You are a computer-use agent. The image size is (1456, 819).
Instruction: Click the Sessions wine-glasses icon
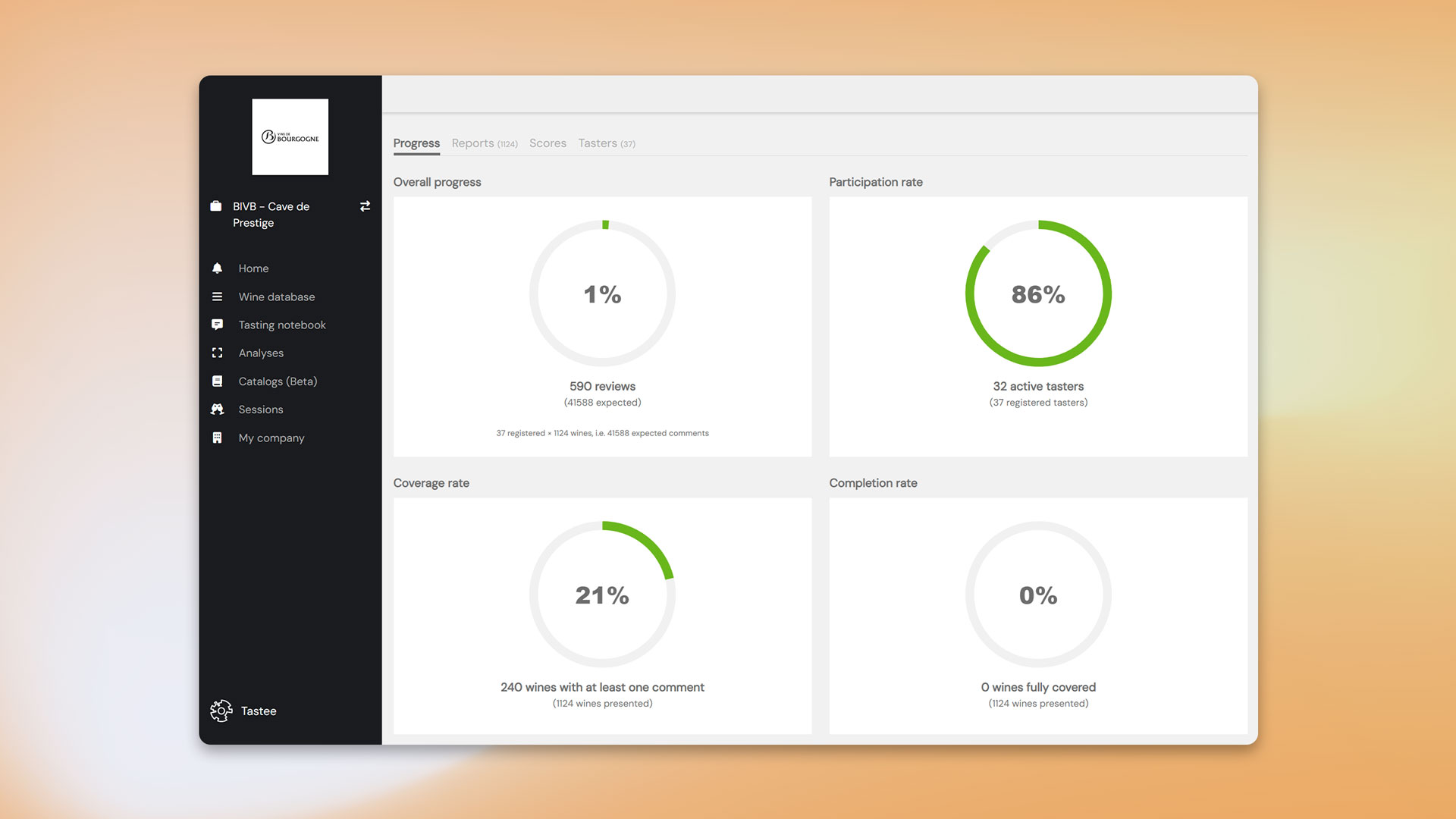tap(218, 409)
